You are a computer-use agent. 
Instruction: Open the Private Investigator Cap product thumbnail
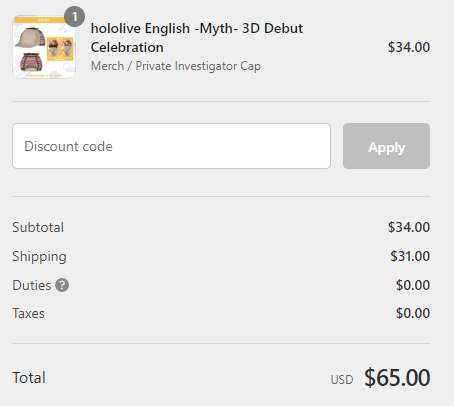(44, 47)
